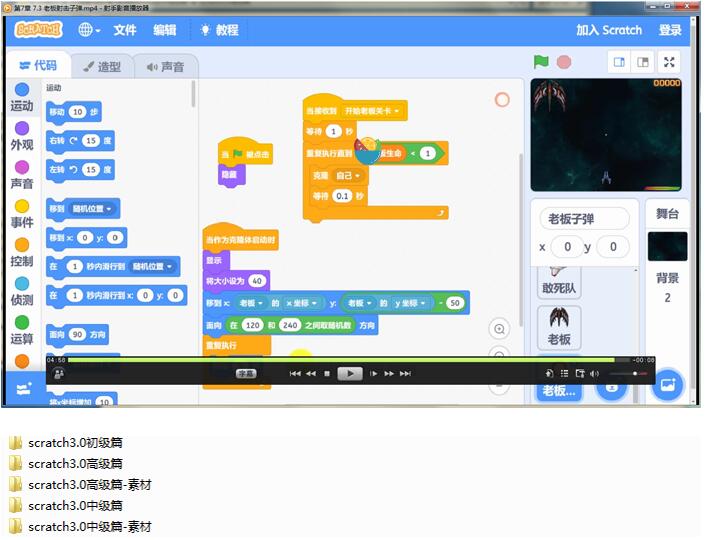Select the 侦测 (Sensing) block category
Image resolution: width=707 pixels, height=540 pixels.
21,291
